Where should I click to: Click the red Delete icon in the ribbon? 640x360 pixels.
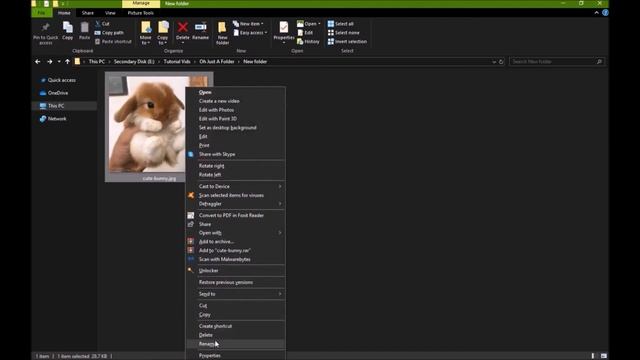coord(182,28)
